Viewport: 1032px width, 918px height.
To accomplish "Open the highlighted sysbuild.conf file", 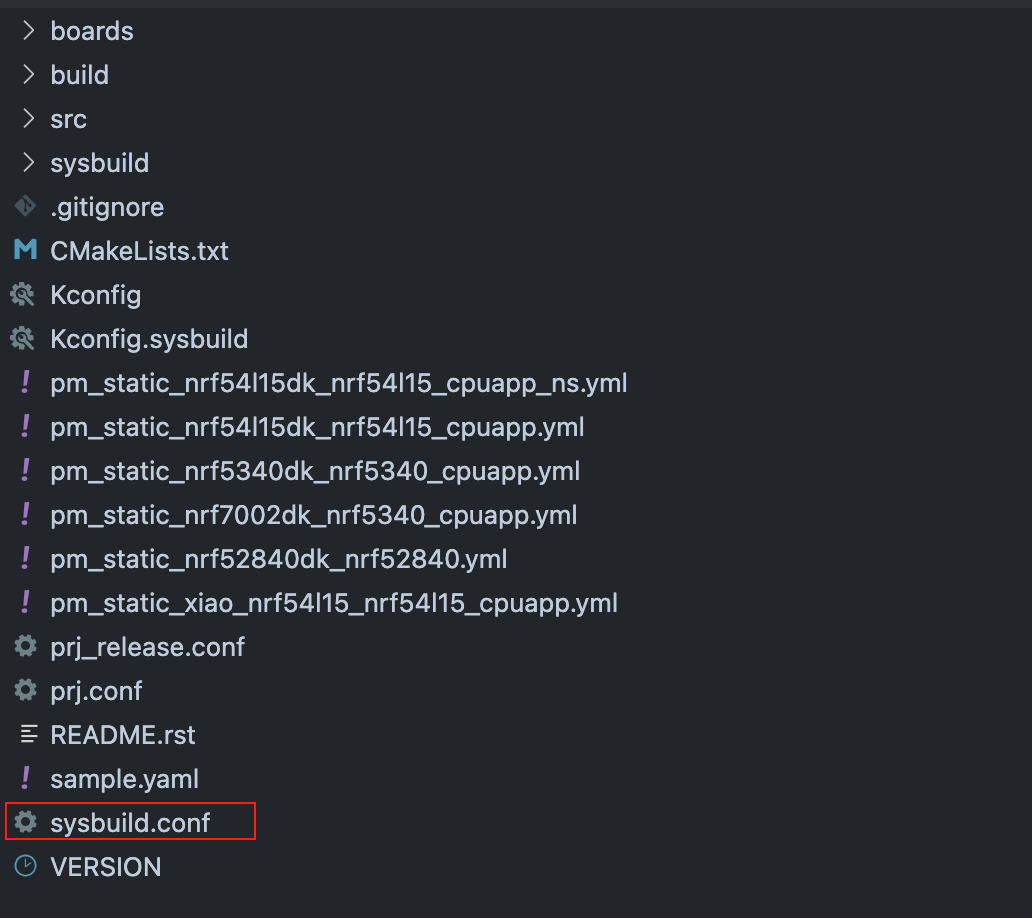I will [130, 823].
